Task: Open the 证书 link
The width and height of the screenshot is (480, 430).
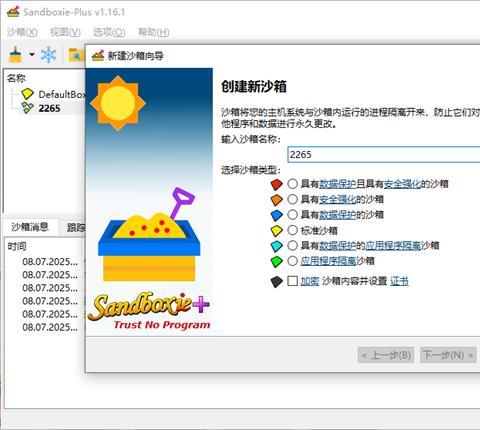Action: pos(399,281)
